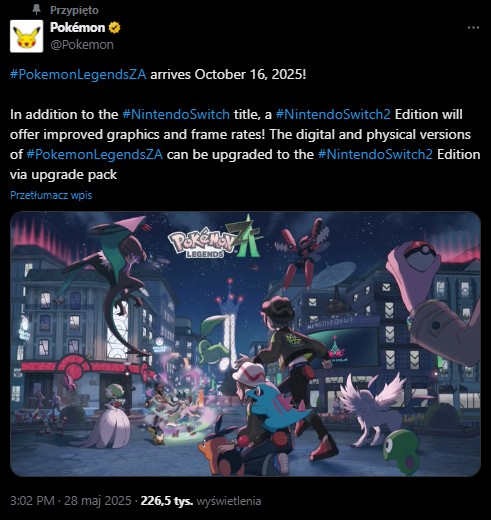Open the Pokémon Legends Z-A artwork image
The image size is (491, 520).
[245, 344]
